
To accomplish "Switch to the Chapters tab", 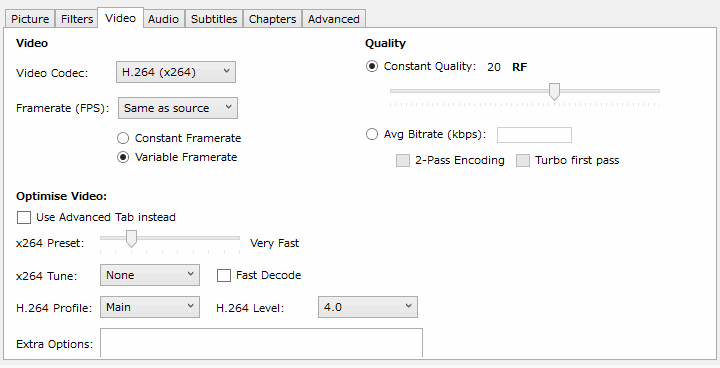I will 272,19.
